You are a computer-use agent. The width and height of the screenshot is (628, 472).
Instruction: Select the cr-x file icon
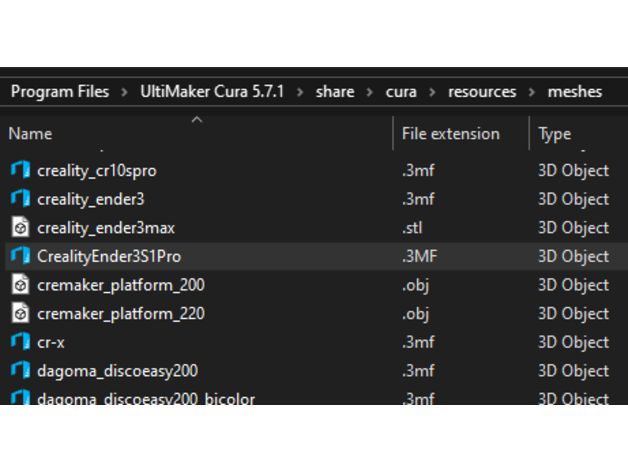tap(20, 342)
